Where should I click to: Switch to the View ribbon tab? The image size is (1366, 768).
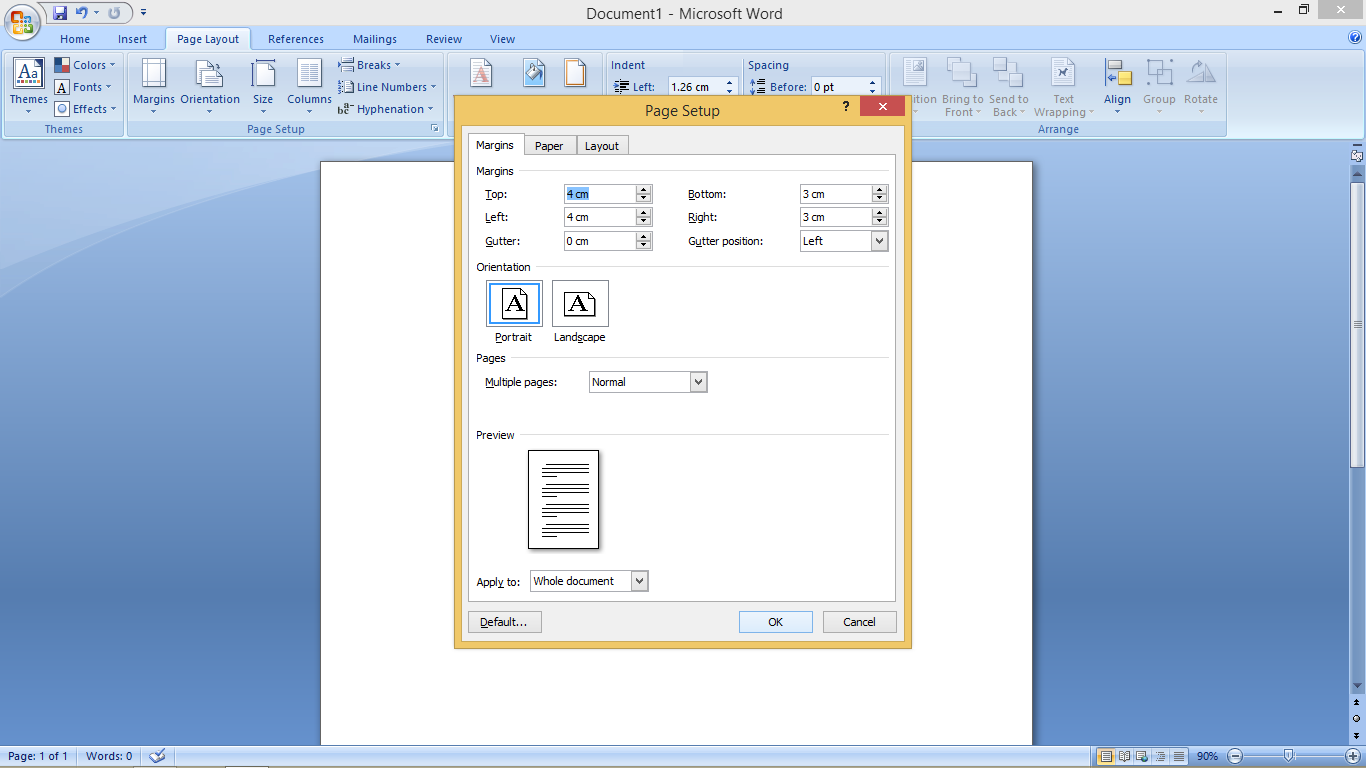pos(503,39)
